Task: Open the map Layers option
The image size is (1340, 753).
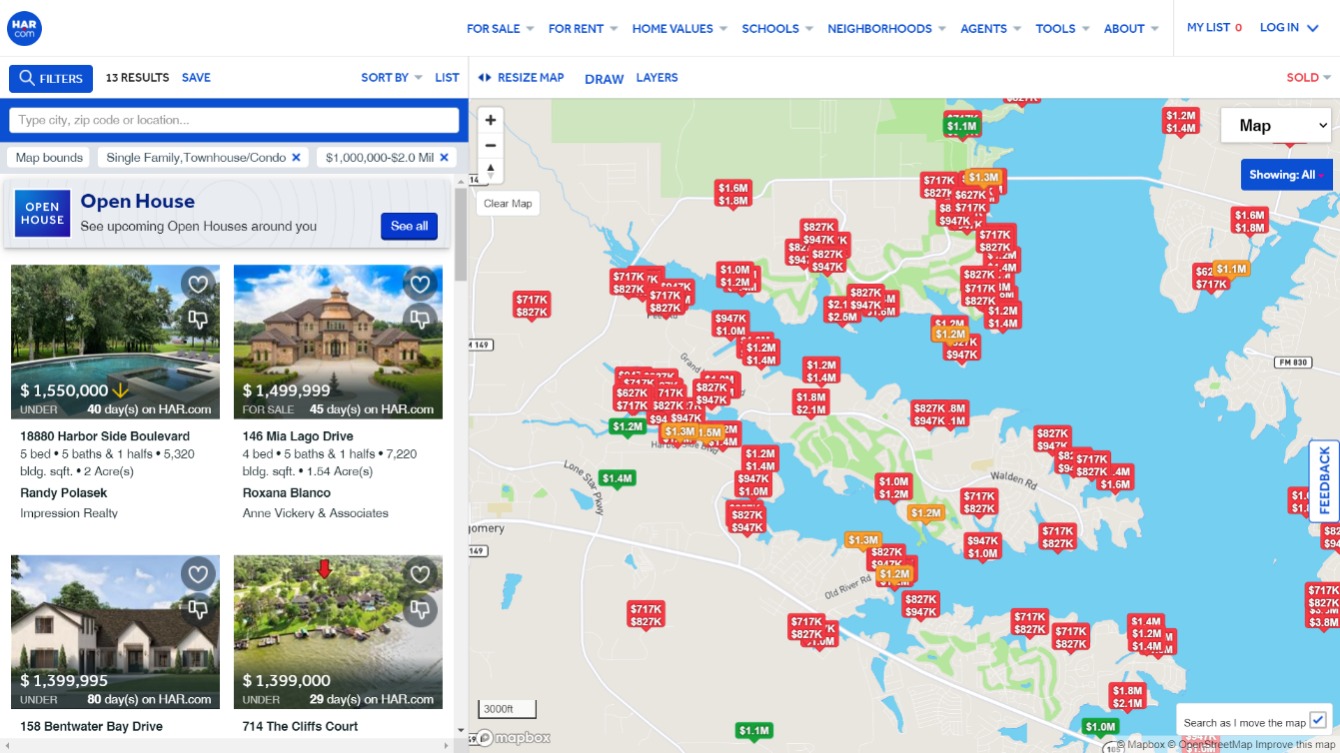Action: (x=657, y=78)
